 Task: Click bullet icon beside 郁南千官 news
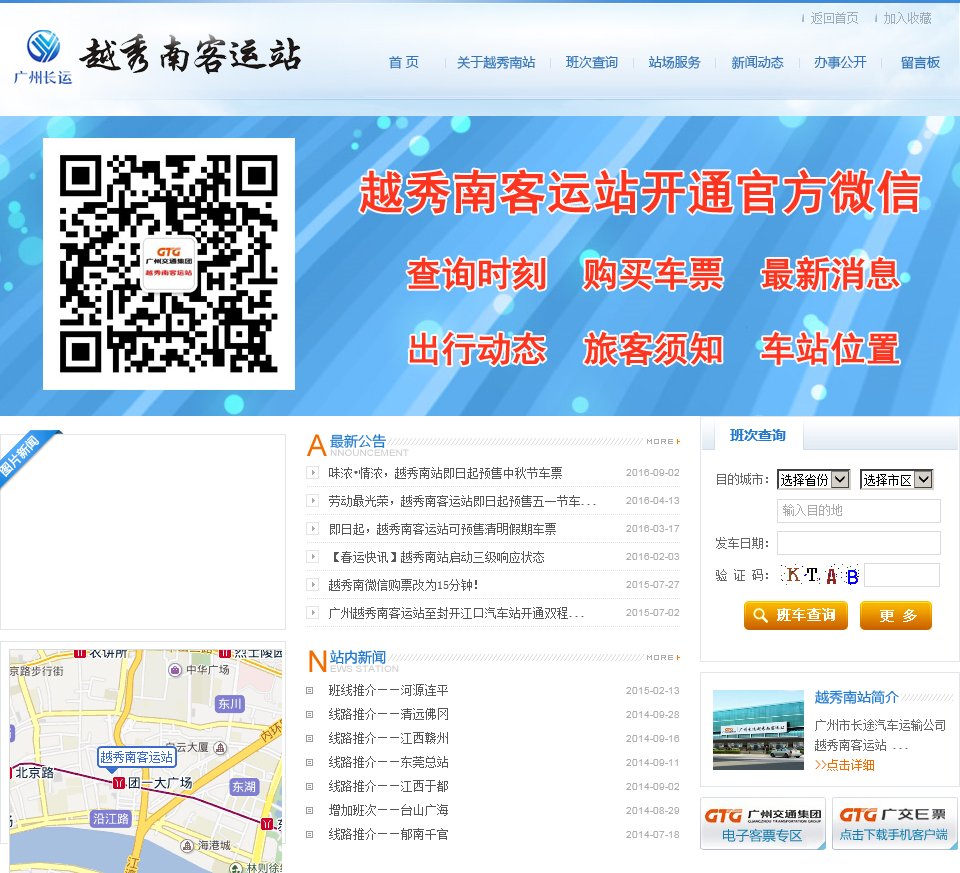tap(310, 834)
